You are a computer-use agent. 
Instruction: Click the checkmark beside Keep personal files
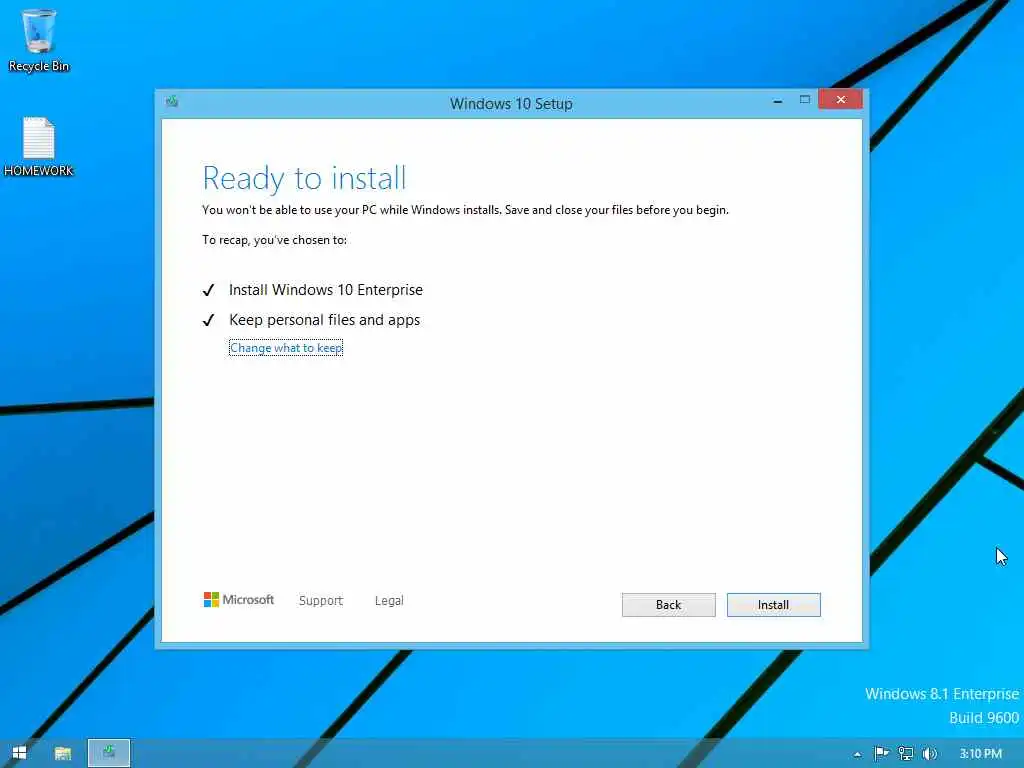tap(208, 320)
